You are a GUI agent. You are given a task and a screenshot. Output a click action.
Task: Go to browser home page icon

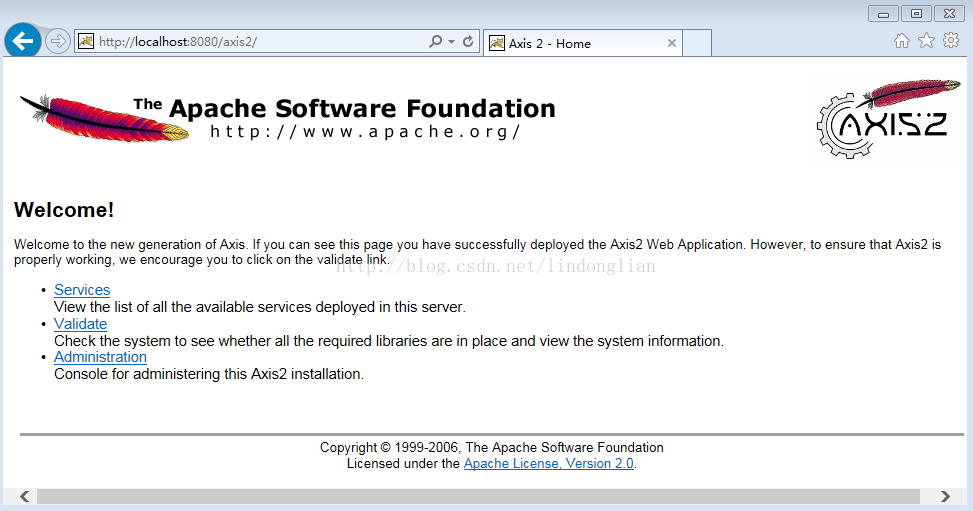(x=902, y=41)
